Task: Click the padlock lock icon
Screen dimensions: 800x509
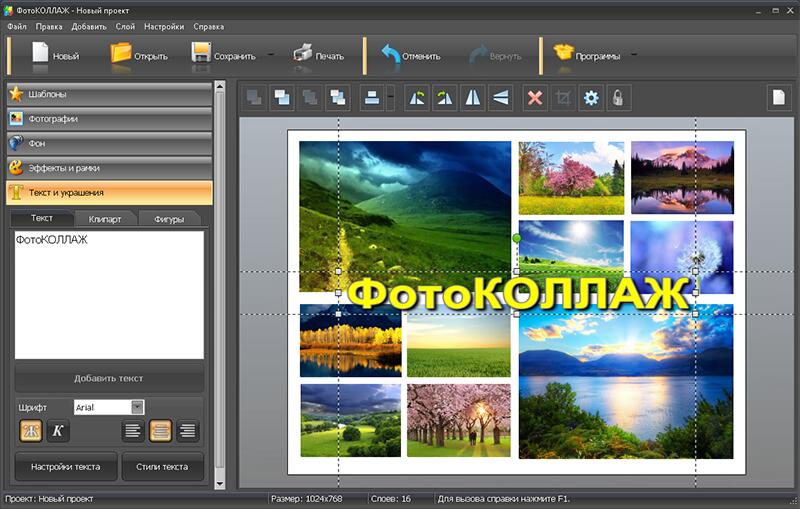Action: [x=619, y=98]
